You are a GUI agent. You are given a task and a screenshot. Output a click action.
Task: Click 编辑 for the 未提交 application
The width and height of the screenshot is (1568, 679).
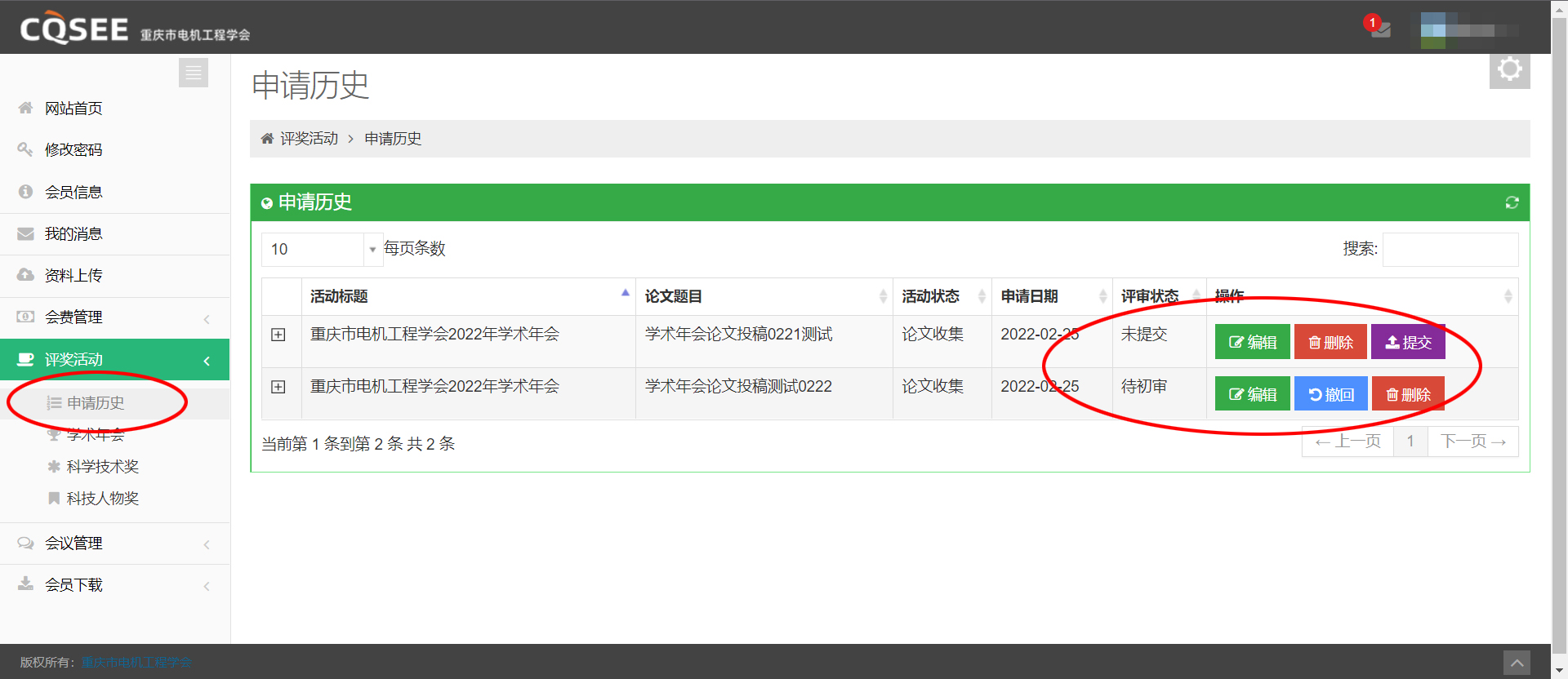pos(1252,342)
